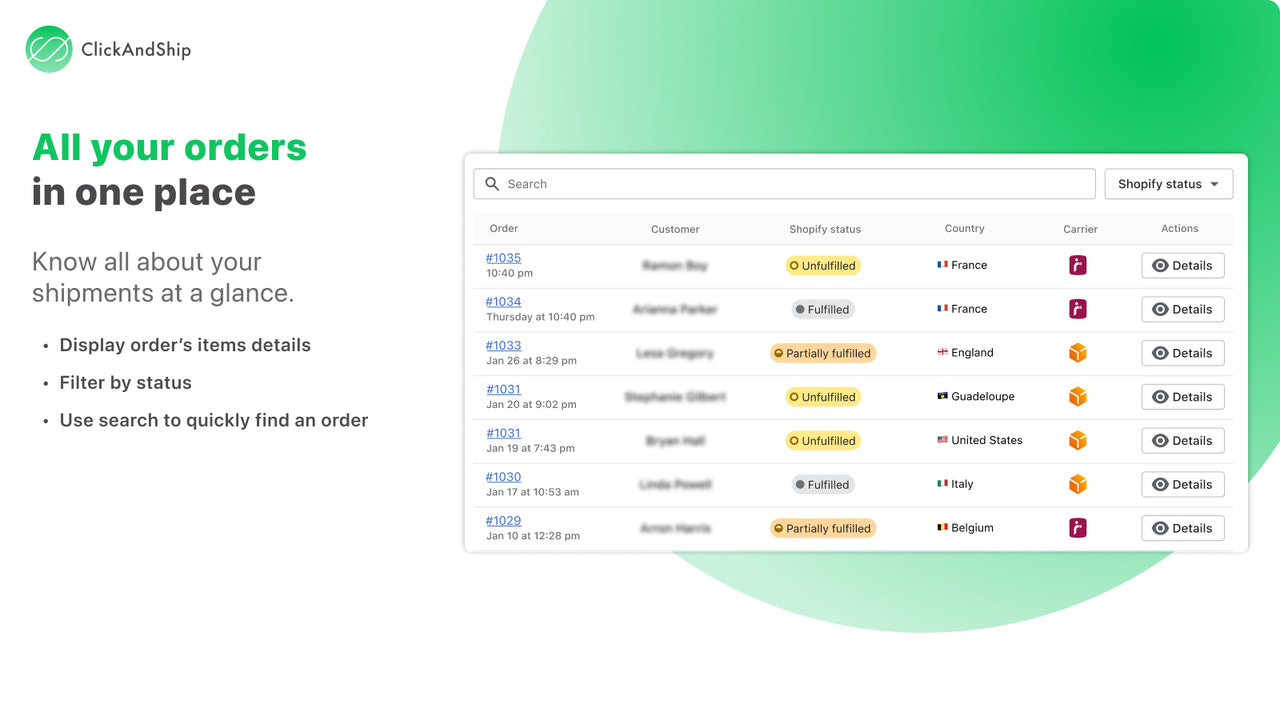This screenshot has height=720, width=1280.
Task: Click the eye icon on order #1034's Details button
Action: (x=1162, y=309)
